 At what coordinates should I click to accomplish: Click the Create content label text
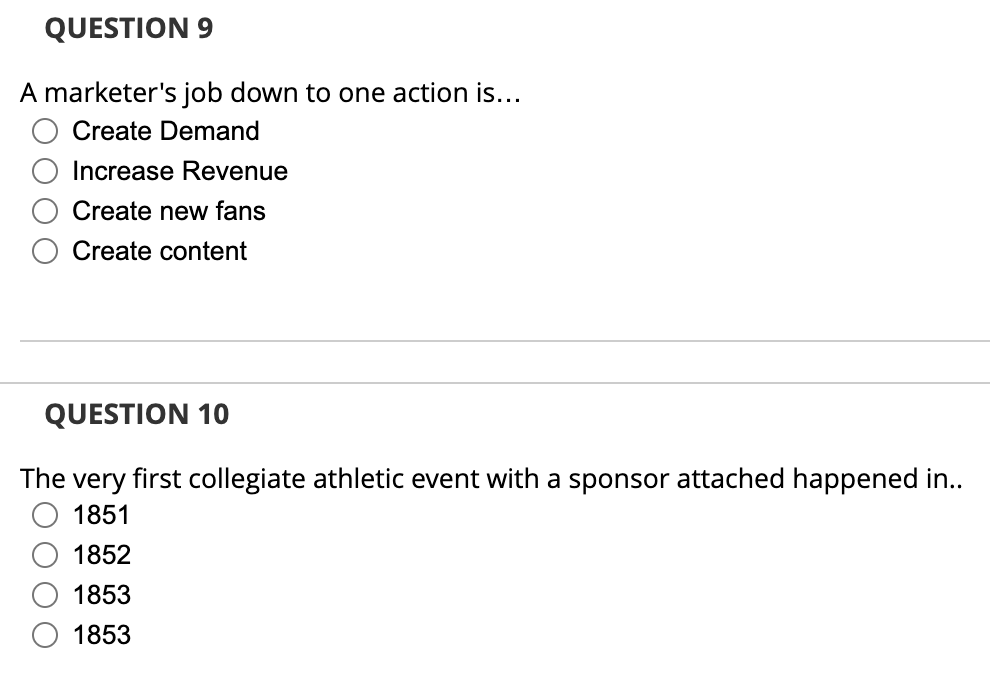160,251
